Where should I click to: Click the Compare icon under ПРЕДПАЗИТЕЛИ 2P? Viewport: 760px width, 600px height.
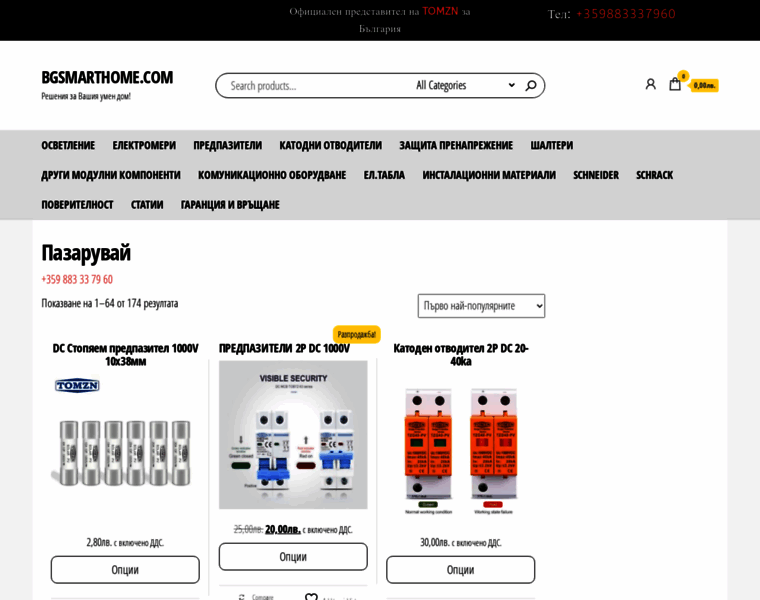(242, 597)
